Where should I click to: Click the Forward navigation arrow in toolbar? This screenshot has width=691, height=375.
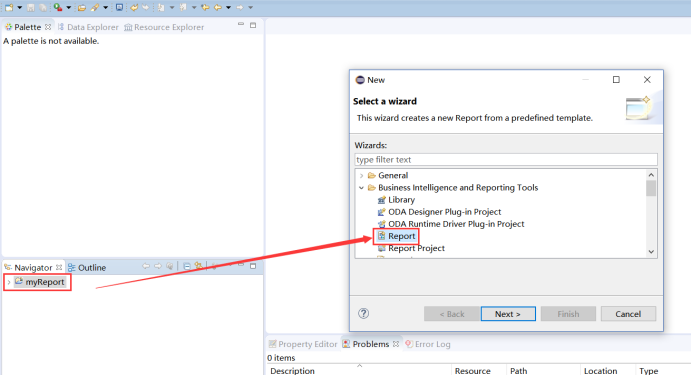240,7
